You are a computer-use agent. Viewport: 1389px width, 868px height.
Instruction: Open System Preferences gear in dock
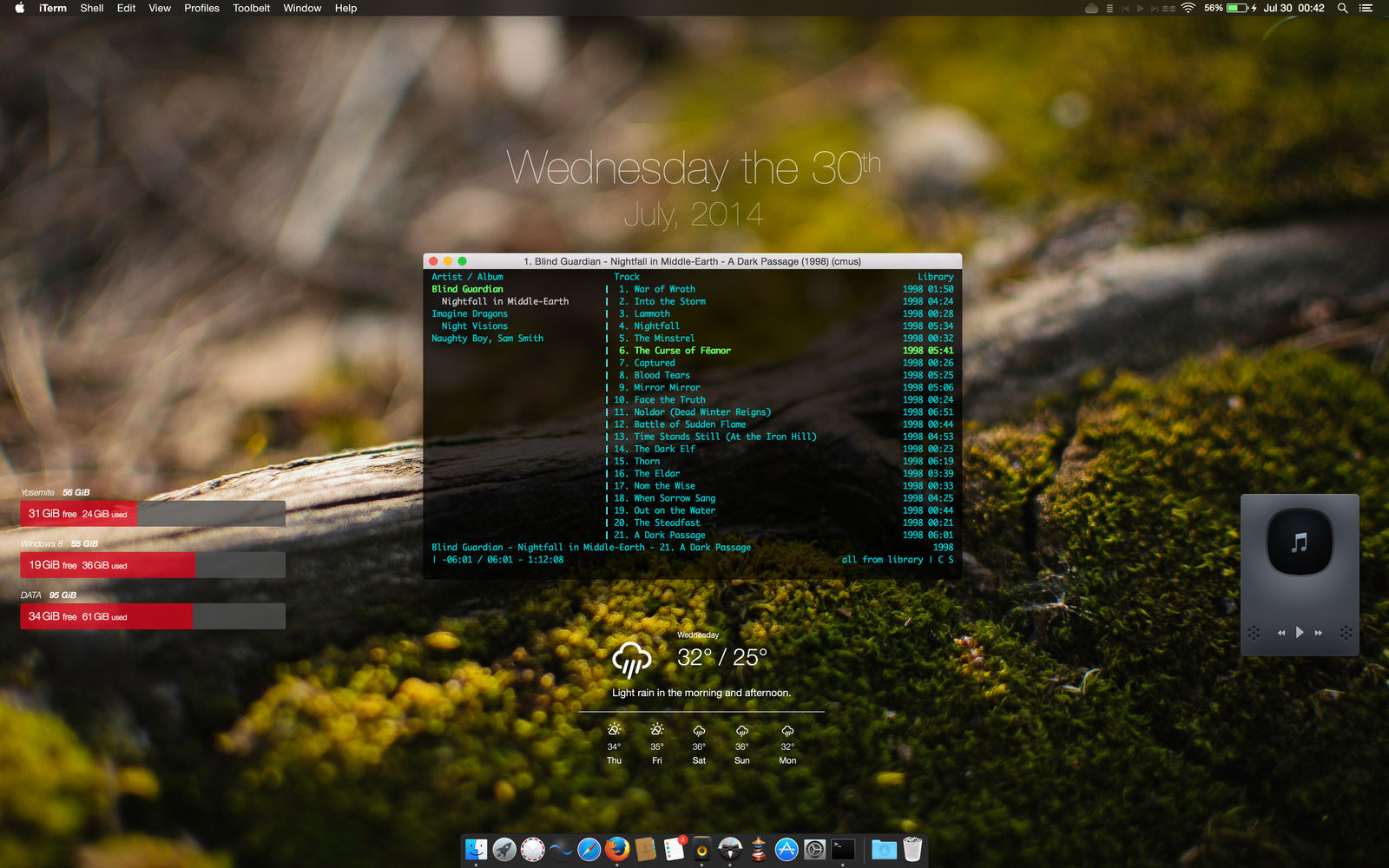[814, 849]
